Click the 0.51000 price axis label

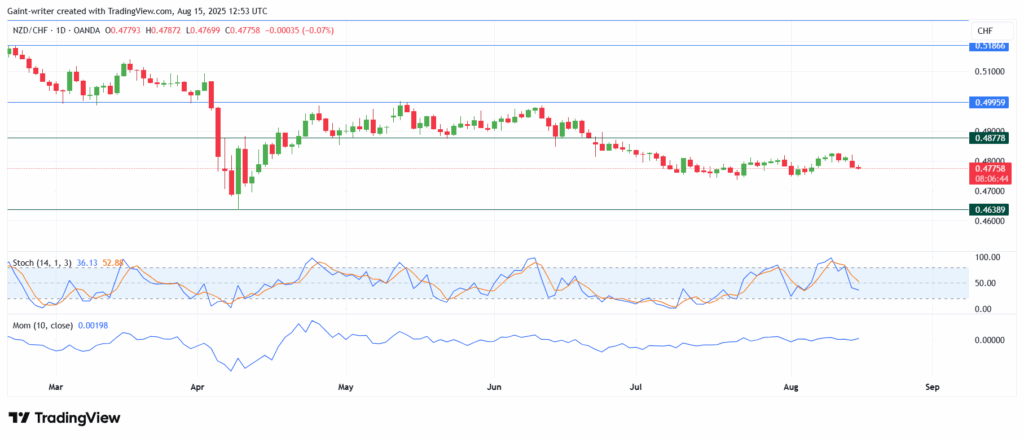(989, 71)
